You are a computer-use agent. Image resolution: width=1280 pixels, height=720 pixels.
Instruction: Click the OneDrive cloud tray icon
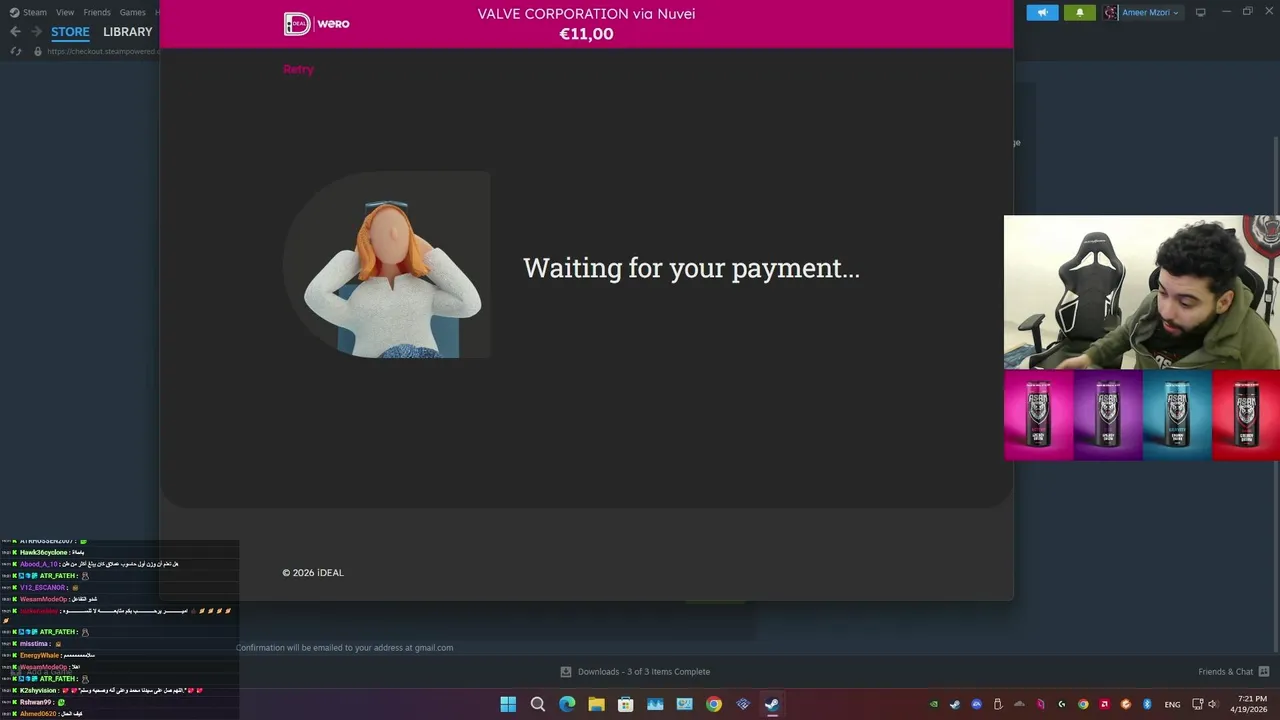1019,704
